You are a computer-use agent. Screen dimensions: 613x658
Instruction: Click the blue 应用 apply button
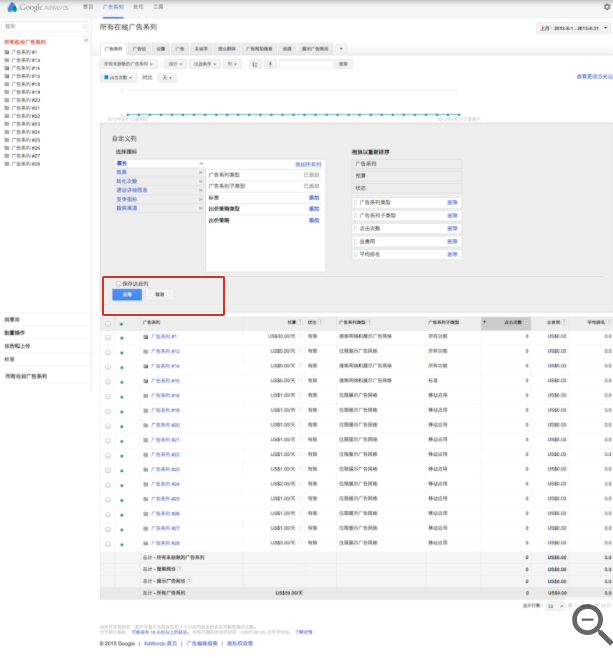[127, 295]
